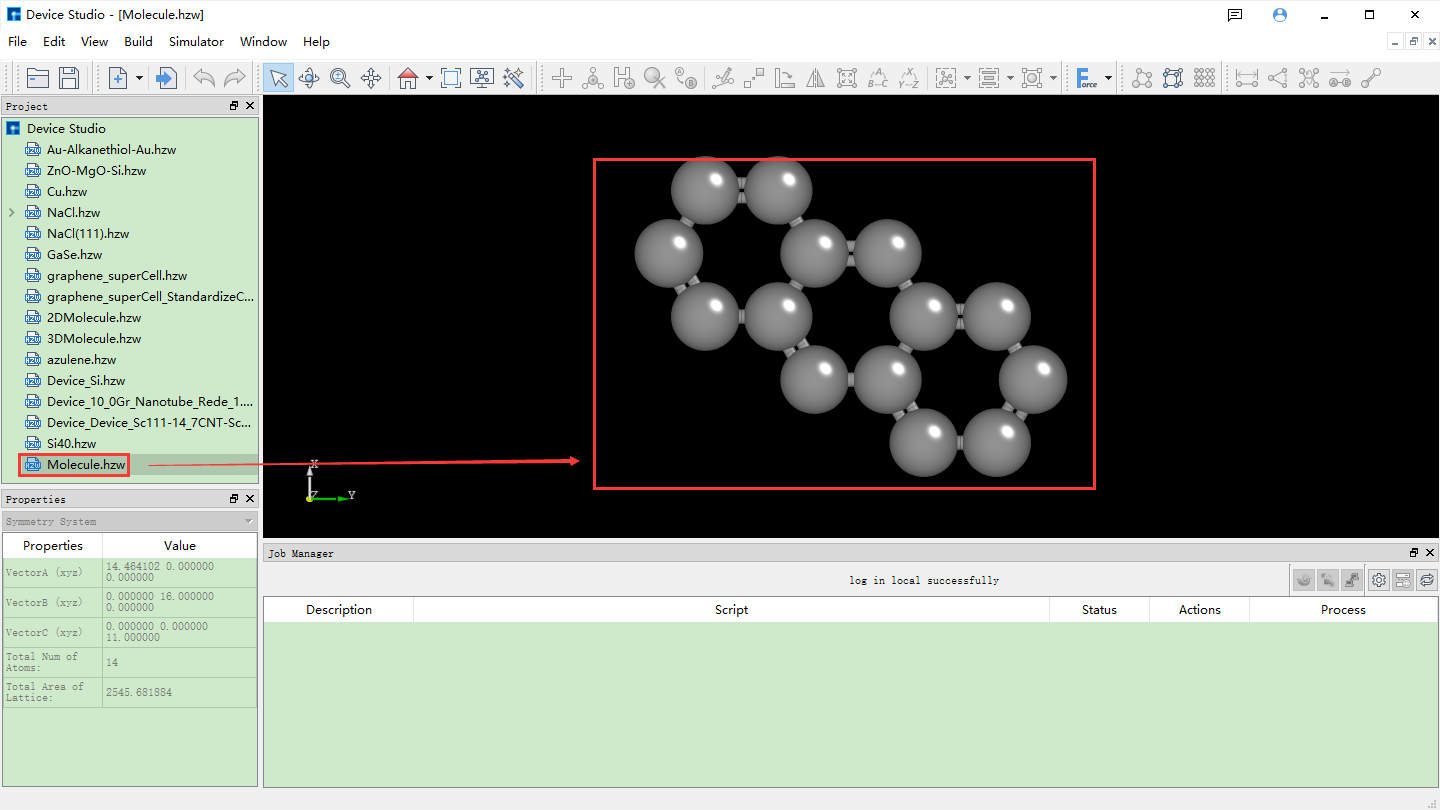Keep the selection arrow tool active
Screen dimensions: 1440x810
pyautogui.click(x=277, y=77)
